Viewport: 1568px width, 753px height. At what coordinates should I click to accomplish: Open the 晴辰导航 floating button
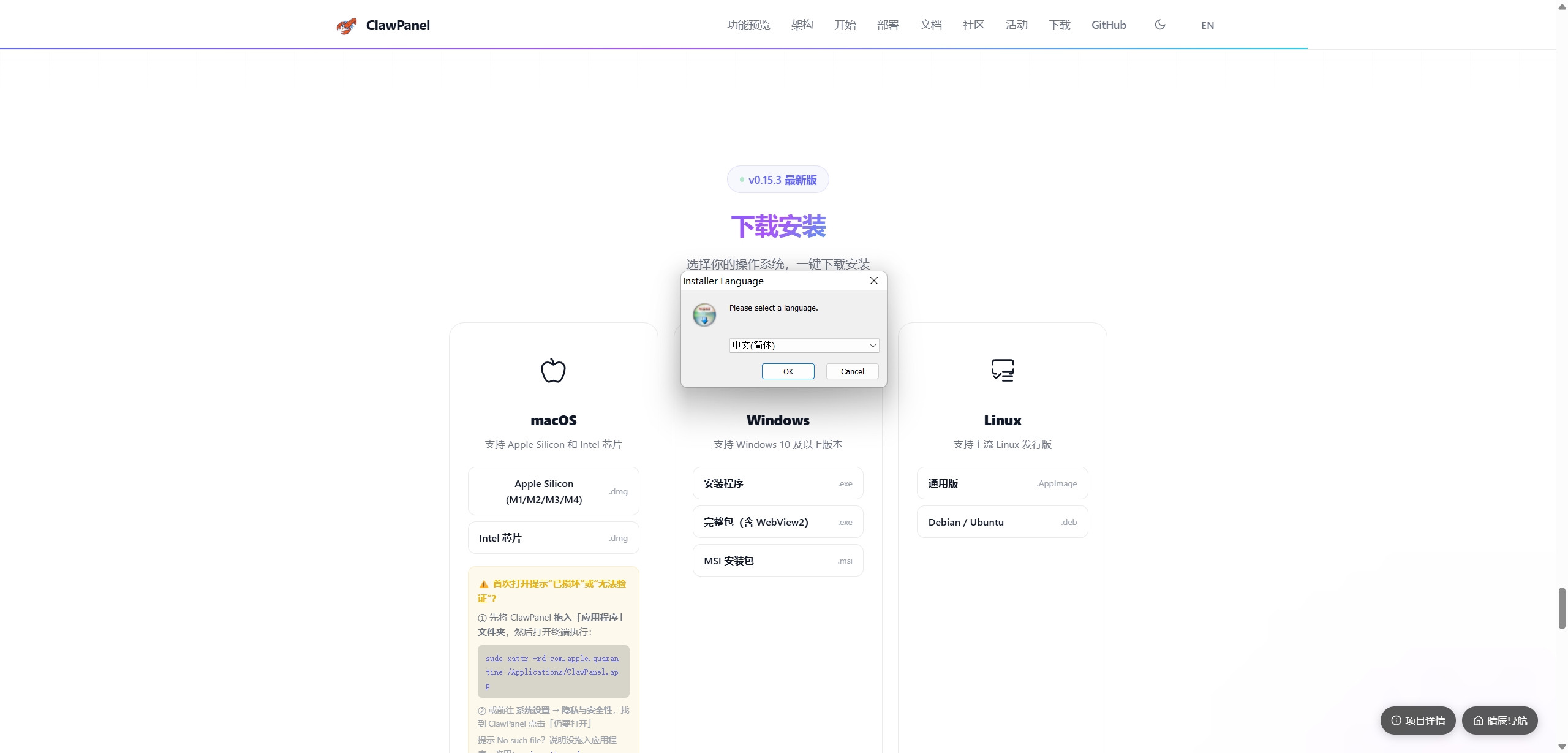click(1500, 721)
